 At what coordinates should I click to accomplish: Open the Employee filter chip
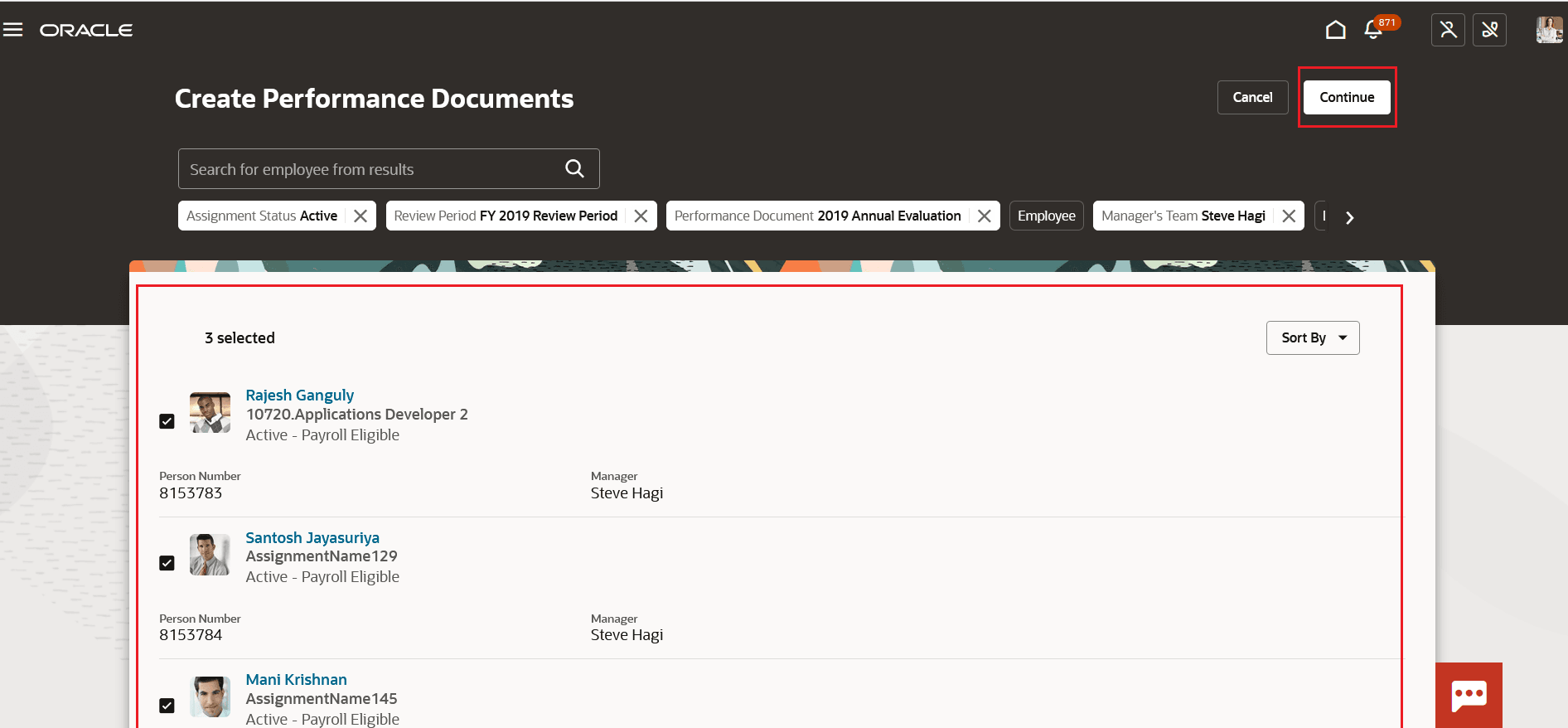1047,216
